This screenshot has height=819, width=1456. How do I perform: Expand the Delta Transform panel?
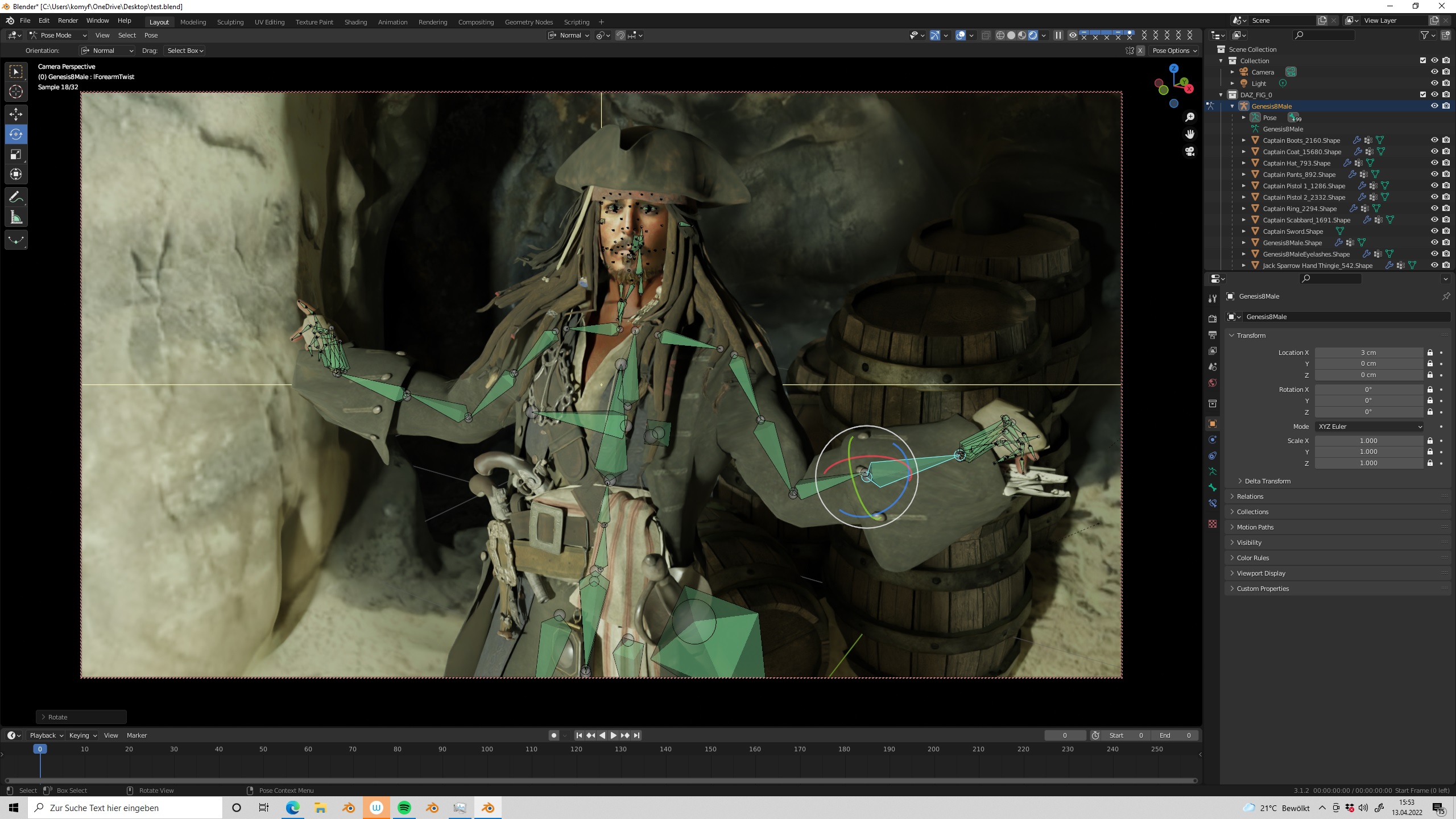click(1267, 481)
